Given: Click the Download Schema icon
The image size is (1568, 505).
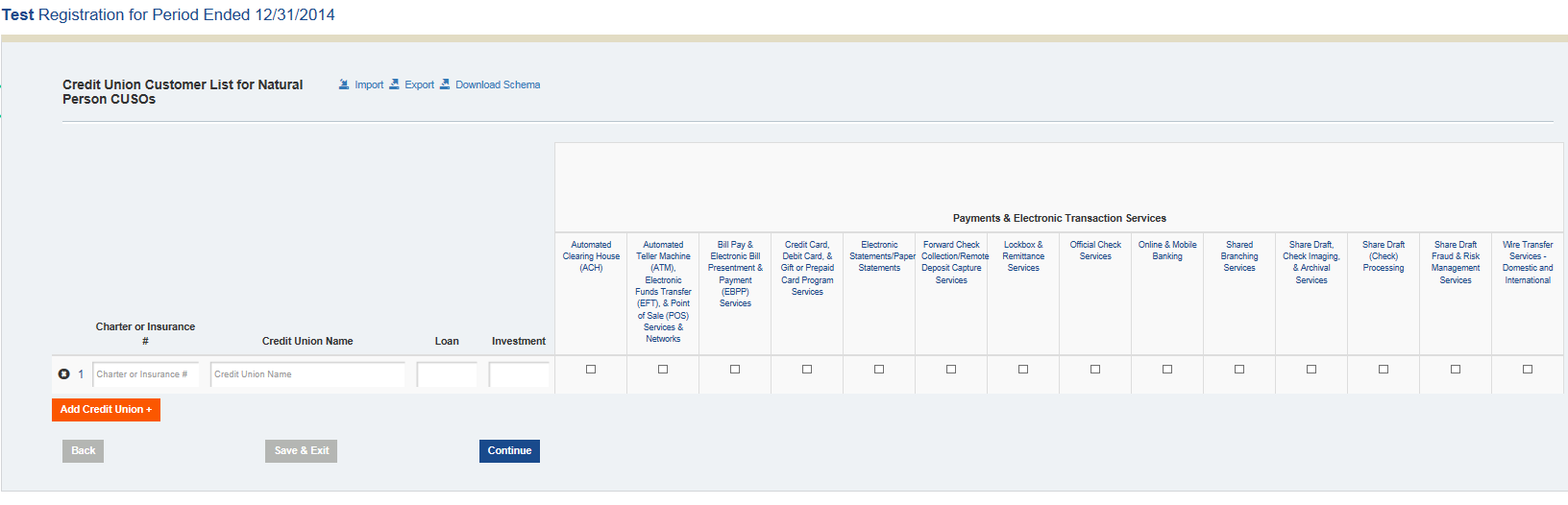Looking at the screenshot, I should coord(445,84).
